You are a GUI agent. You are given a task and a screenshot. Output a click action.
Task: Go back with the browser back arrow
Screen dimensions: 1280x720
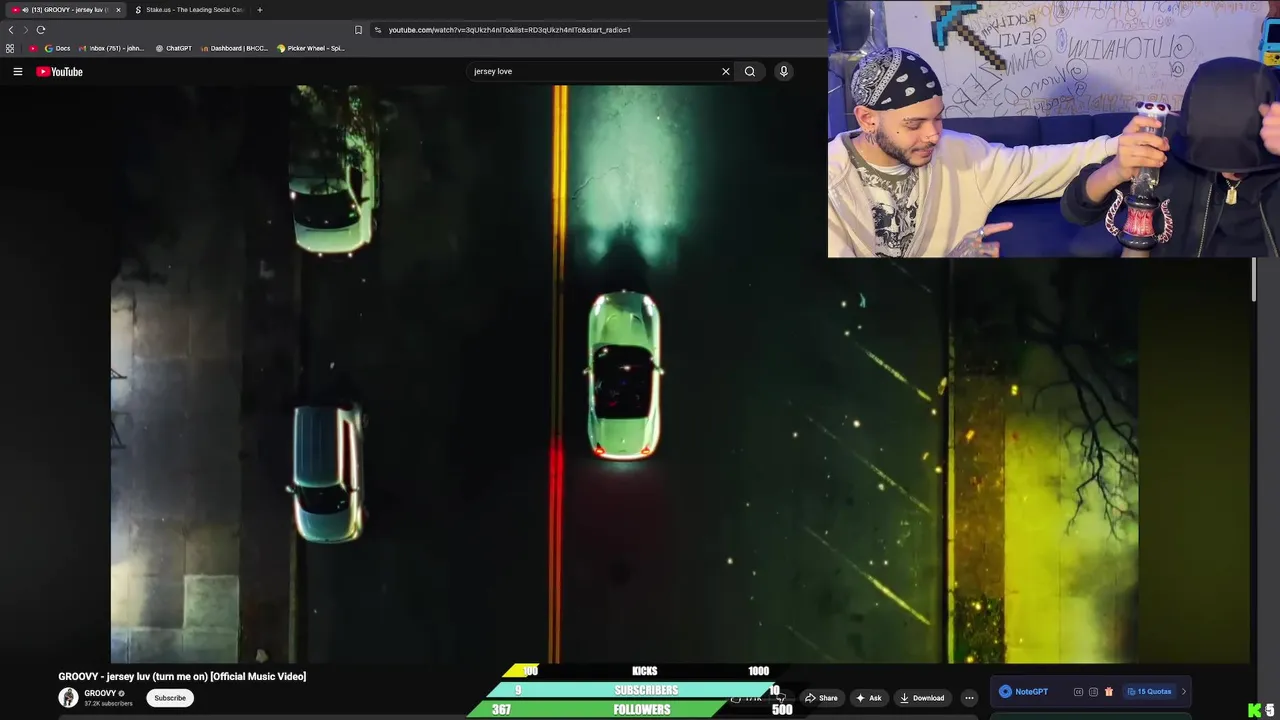pos(11,30)
